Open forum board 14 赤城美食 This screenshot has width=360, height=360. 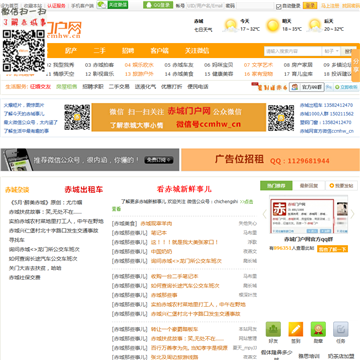(179, 74)
